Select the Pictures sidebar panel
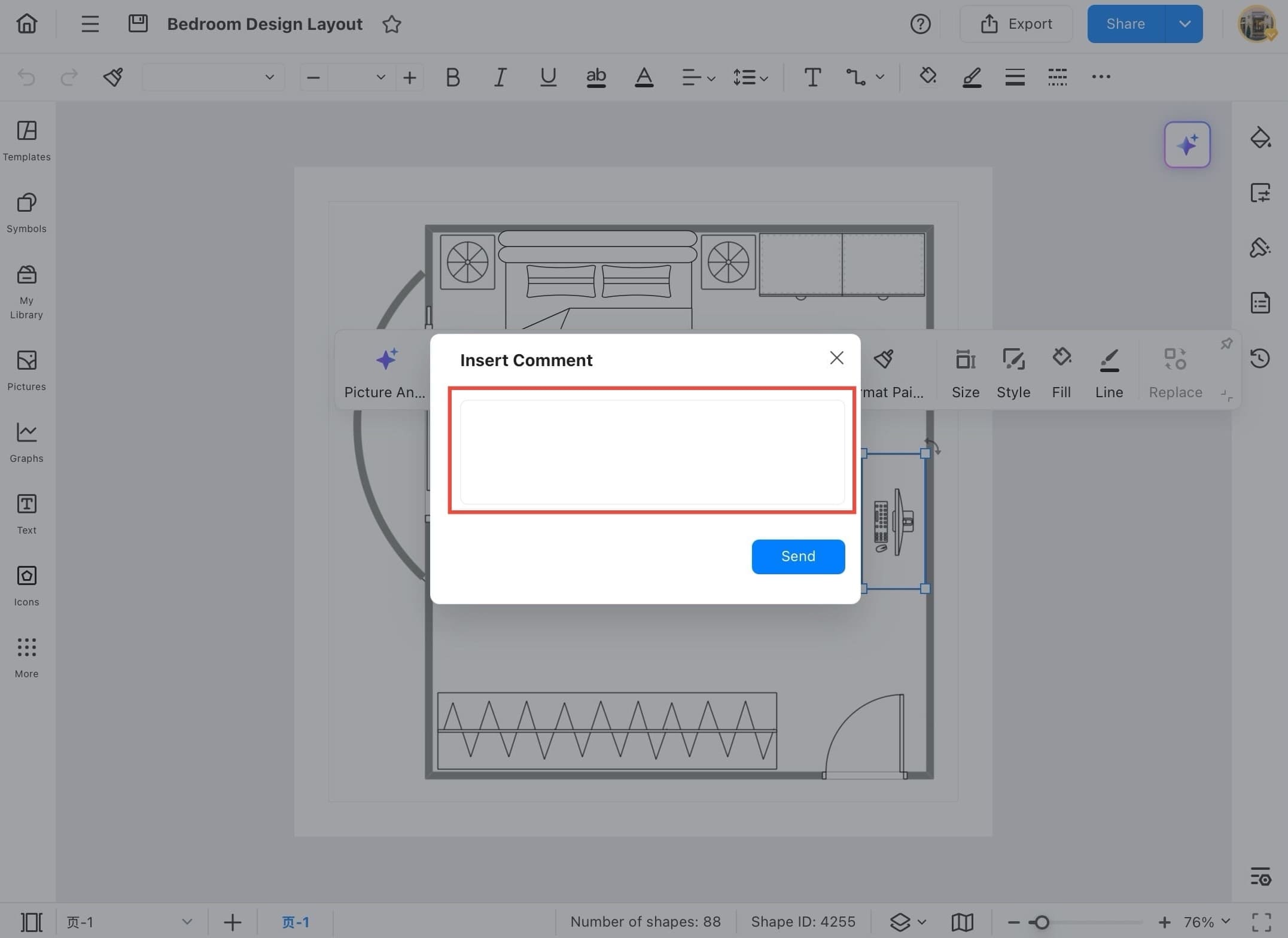The width and height of the screenshot is (1288, 938). 26,369
